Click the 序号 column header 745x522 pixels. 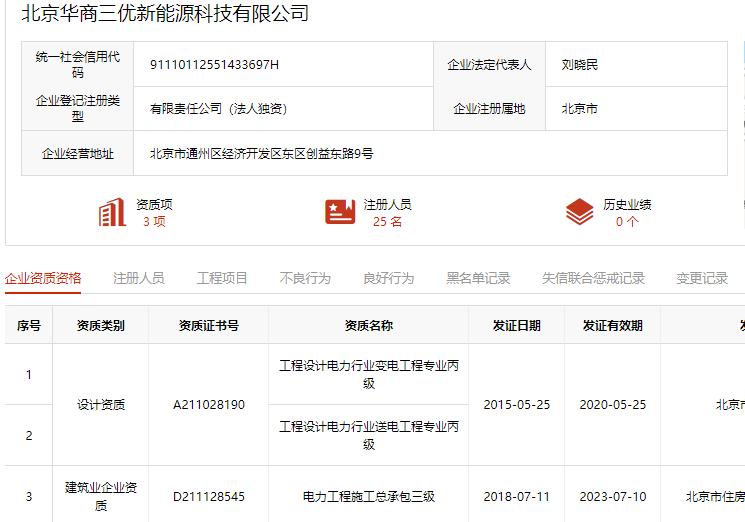29,325
